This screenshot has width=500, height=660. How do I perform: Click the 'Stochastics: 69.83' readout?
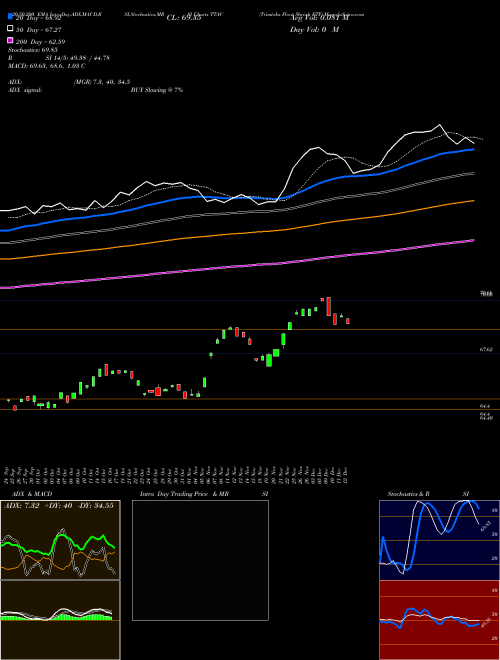(x=33, y=50)
